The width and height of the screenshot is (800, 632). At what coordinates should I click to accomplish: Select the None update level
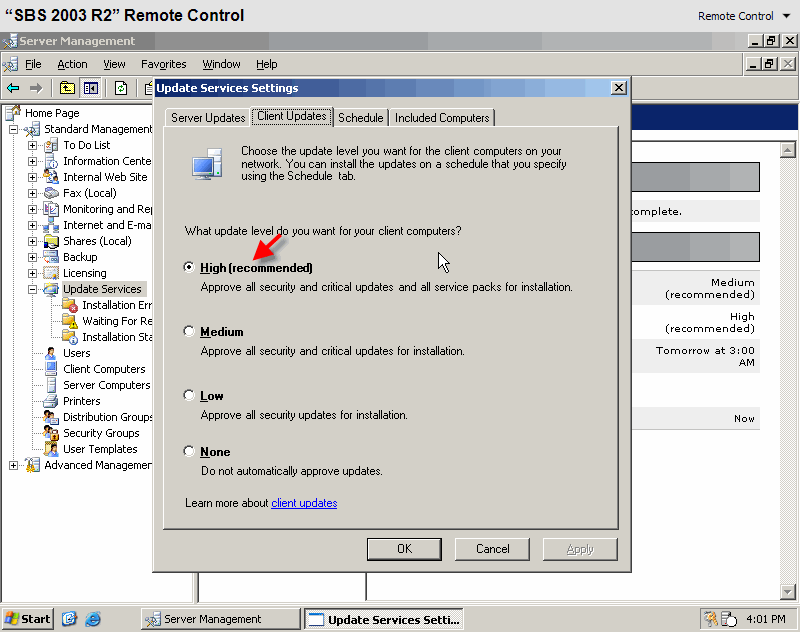(x=189, y=451)
